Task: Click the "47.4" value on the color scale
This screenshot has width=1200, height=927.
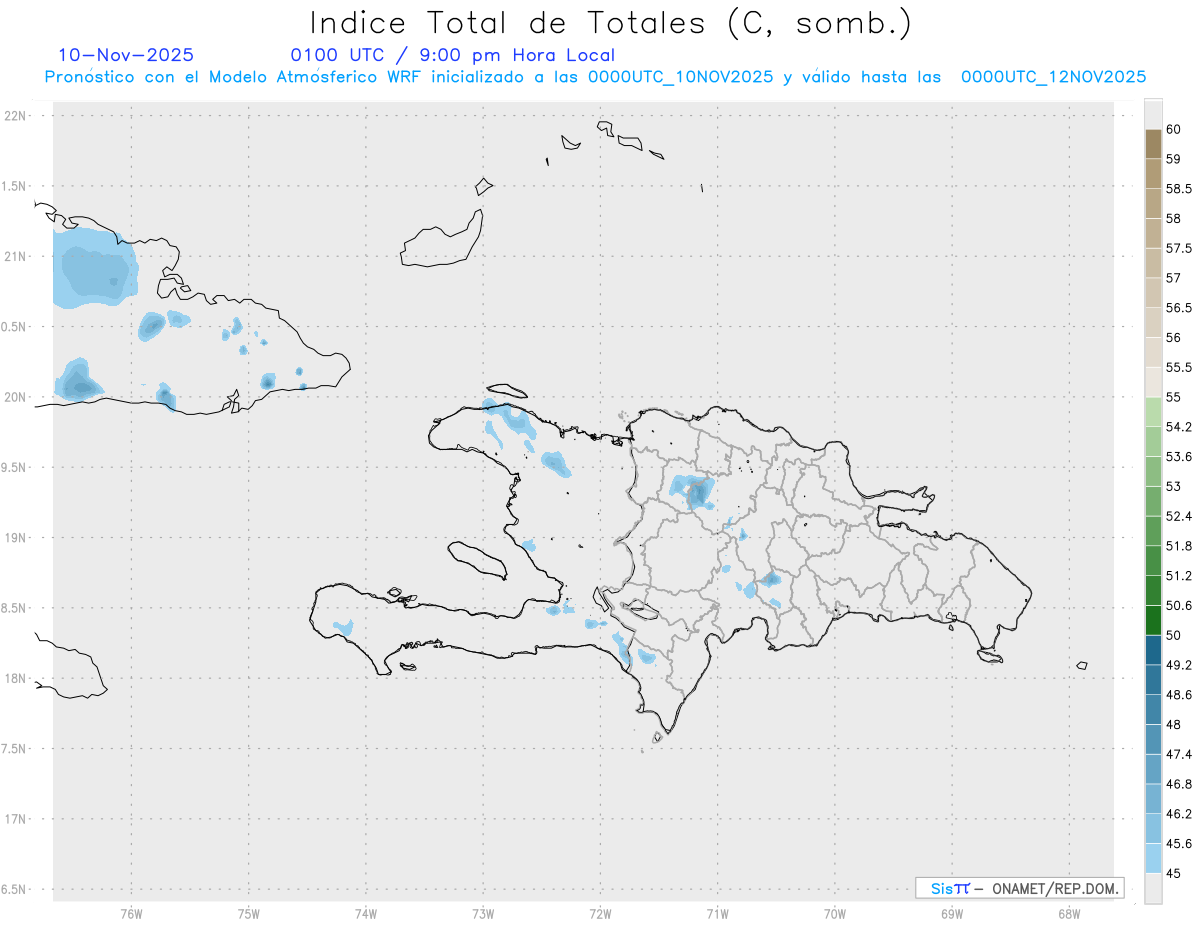Action: [1178, 754]
